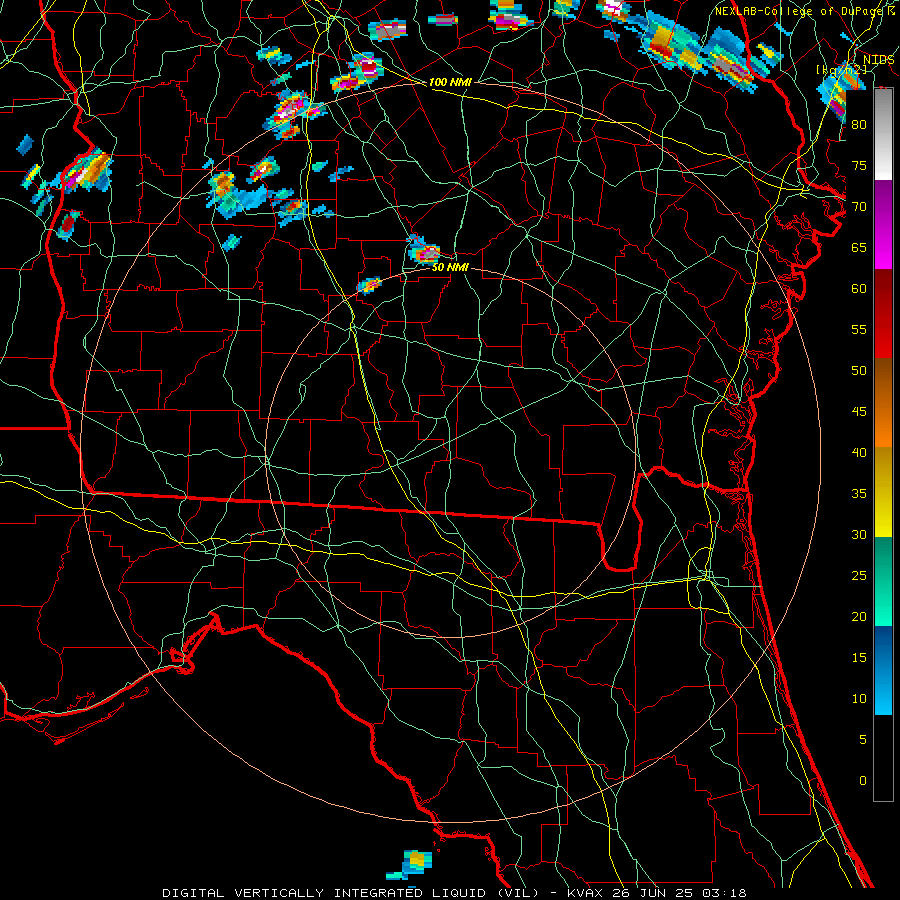Click the kg/m2 units label

click(x=841, y=70)
